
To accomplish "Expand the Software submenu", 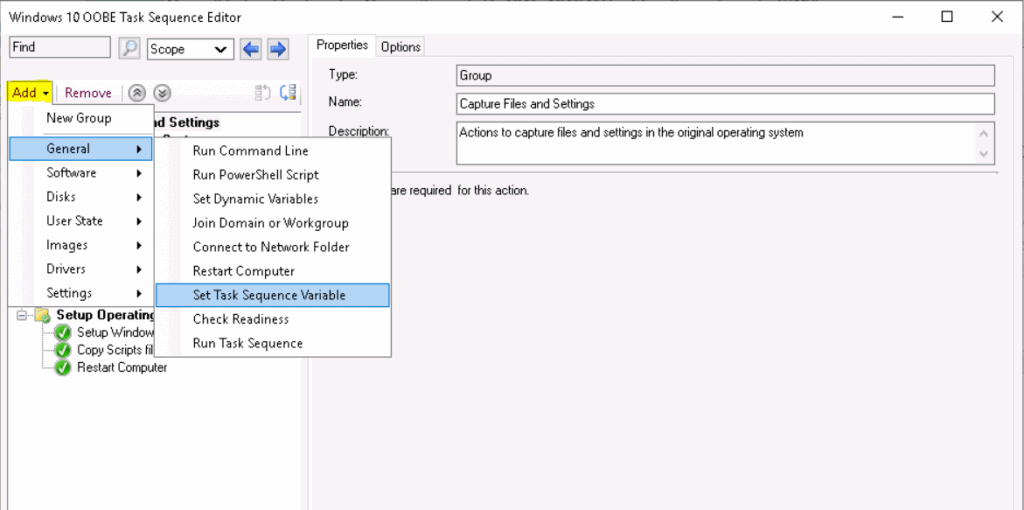I will (80, 173).
